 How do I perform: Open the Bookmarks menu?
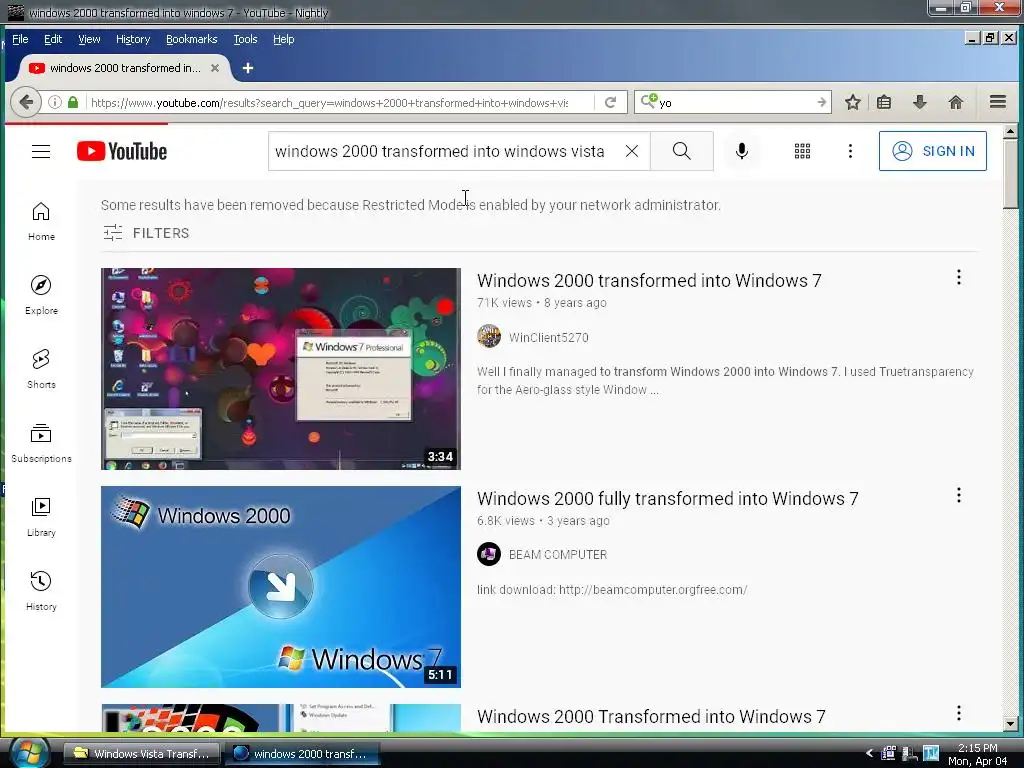point(191,39)
